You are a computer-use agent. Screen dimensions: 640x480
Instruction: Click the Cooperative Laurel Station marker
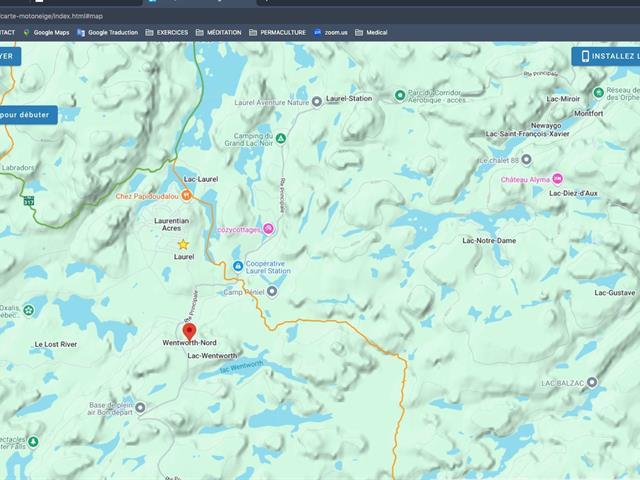pos(237,266)
